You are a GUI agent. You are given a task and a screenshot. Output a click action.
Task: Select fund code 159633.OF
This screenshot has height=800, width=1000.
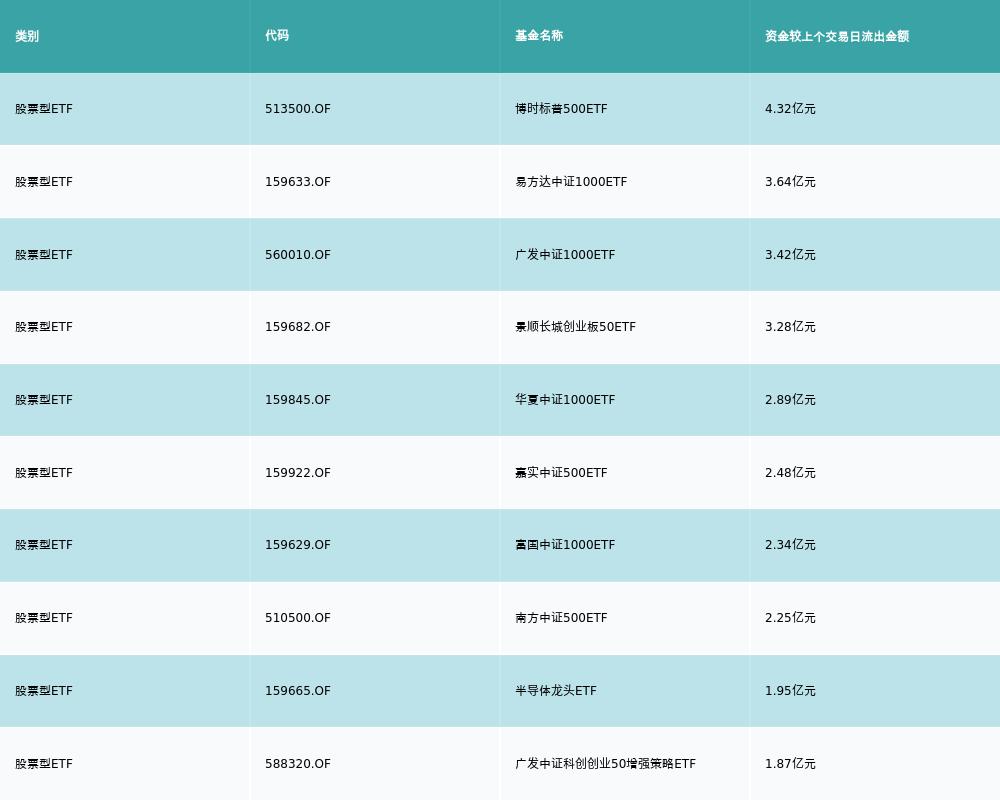pos(298,182)
